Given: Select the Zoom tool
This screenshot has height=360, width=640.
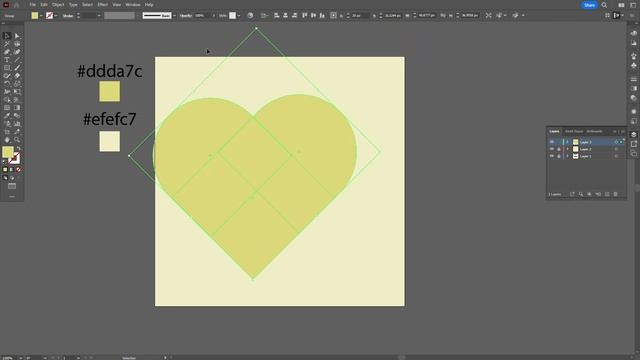Looking at the screenshot, I should [x=17, y=140].
